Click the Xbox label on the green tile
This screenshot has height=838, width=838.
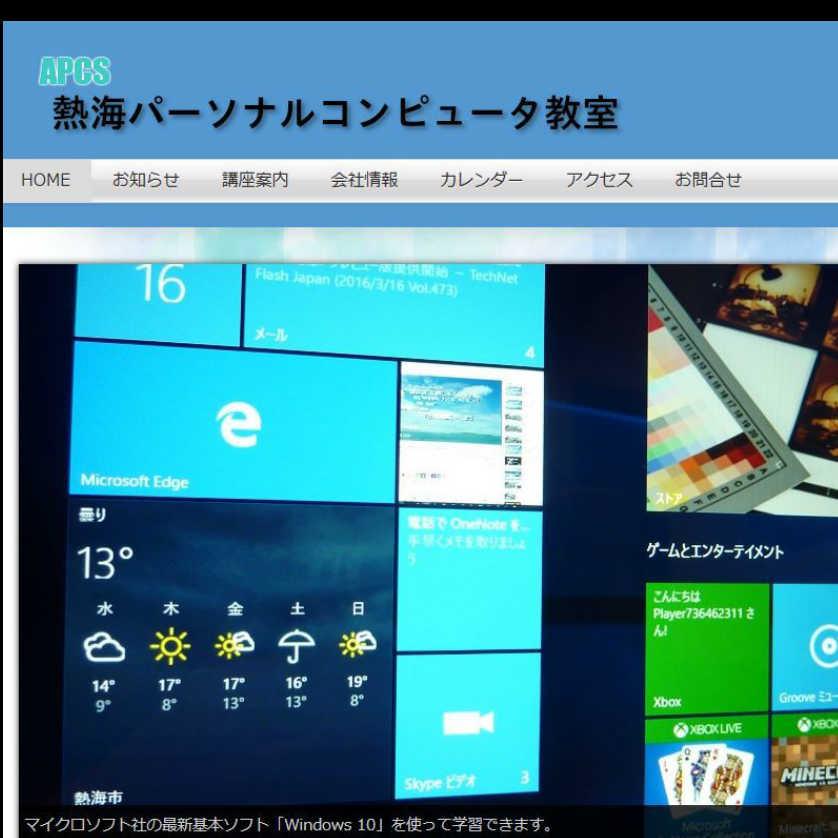pos(667,702)
